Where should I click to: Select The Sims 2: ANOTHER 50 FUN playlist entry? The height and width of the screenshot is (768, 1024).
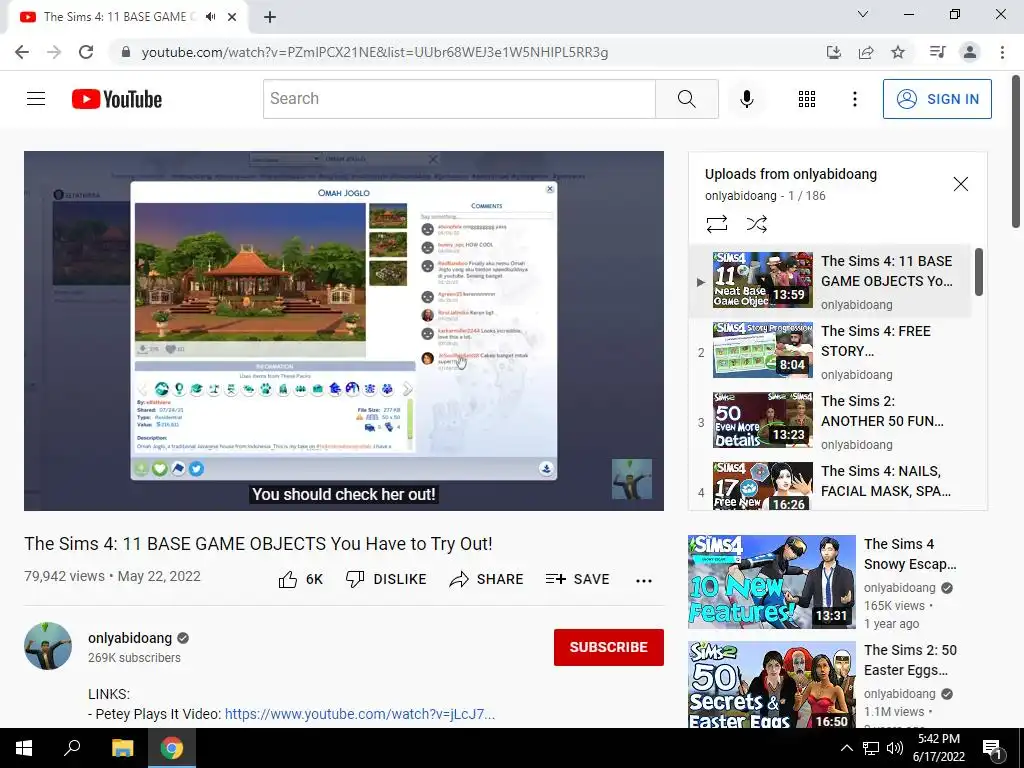(x=830, y=420)
